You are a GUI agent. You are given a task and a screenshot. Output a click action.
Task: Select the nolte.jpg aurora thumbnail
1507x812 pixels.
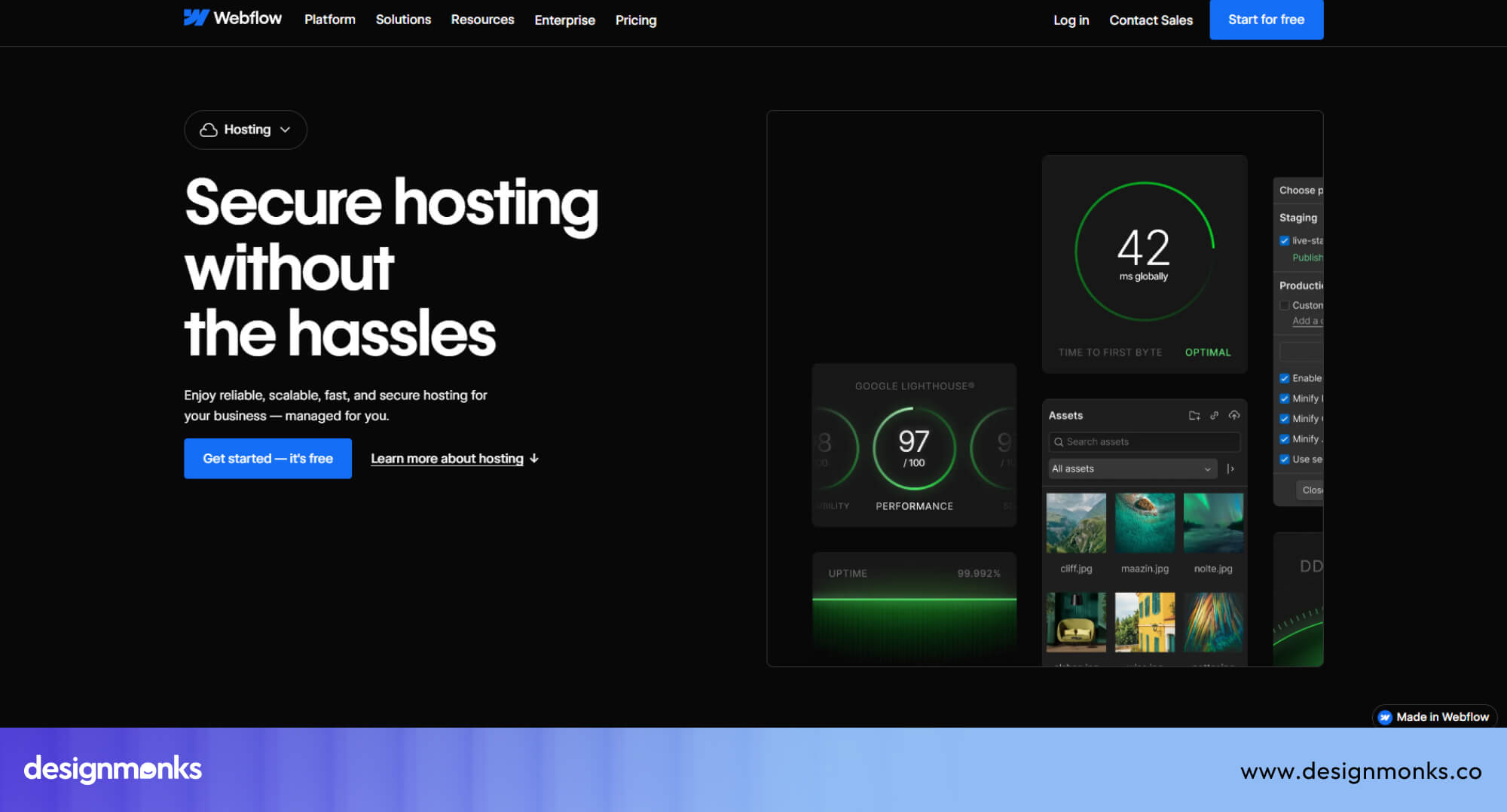(x=1213, y=523)
